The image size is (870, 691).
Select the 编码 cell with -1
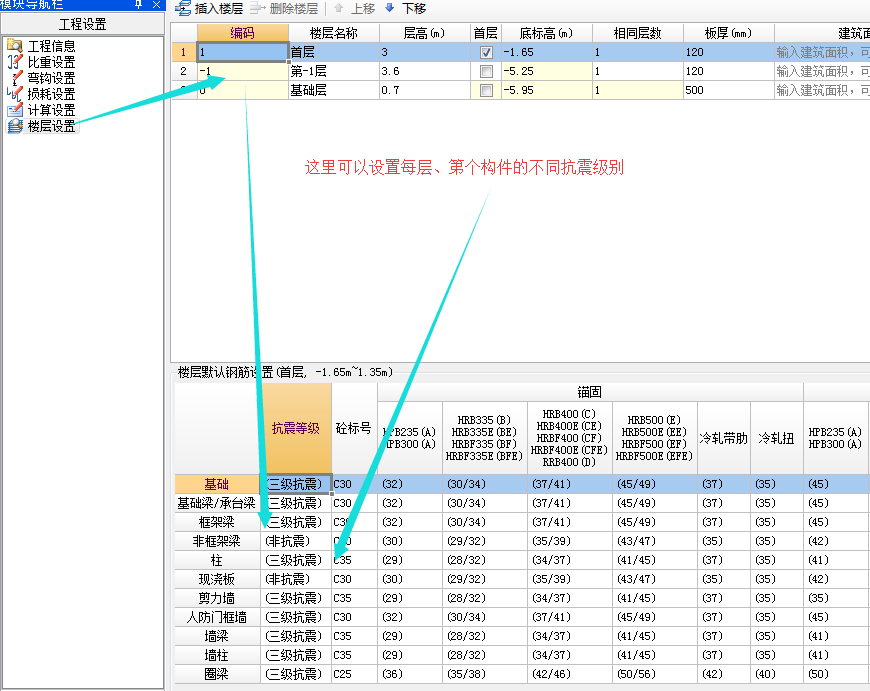242,71
